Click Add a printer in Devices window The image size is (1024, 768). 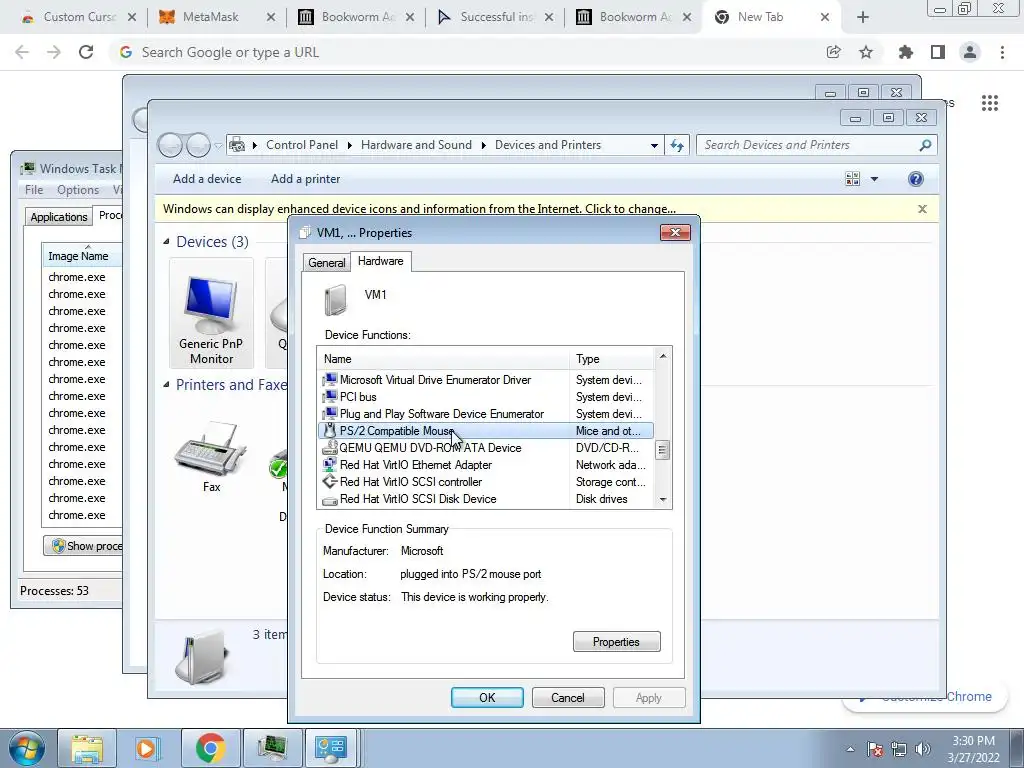(x=306, y=179)
